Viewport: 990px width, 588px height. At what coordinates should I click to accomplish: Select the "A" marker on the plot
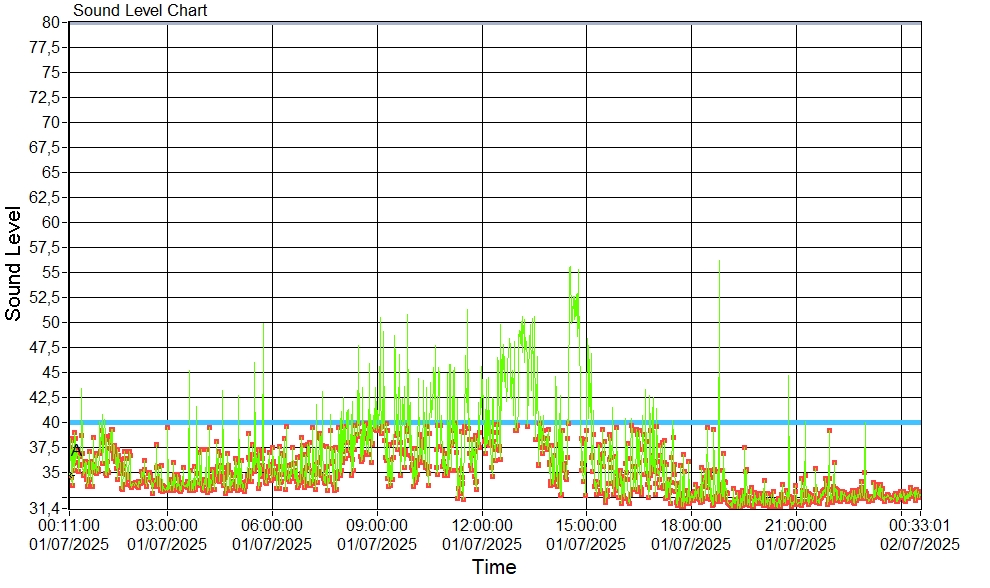click(76, 451)
